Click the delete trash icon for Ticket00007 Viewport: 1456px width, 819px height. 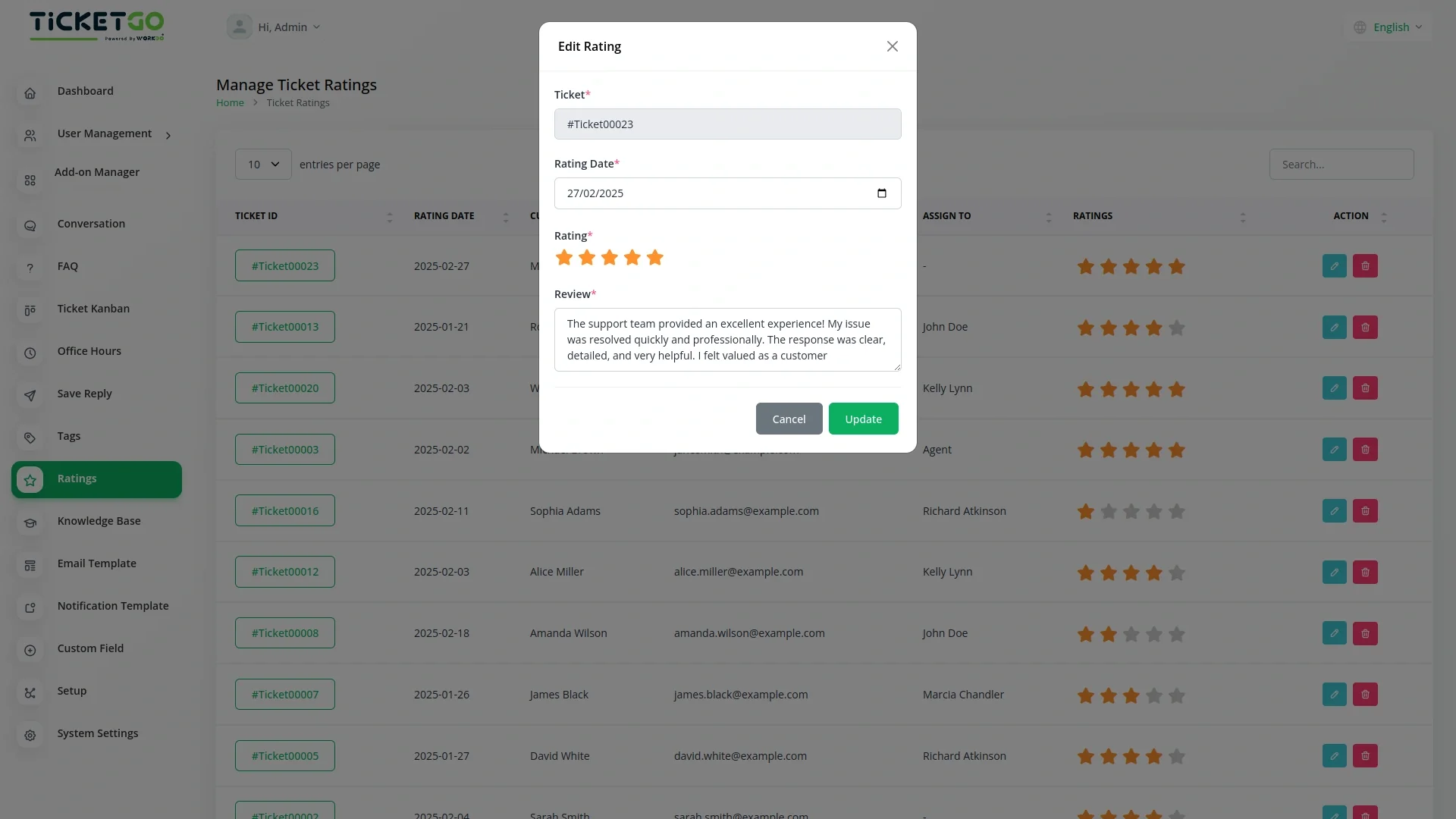pos(1365,695)
